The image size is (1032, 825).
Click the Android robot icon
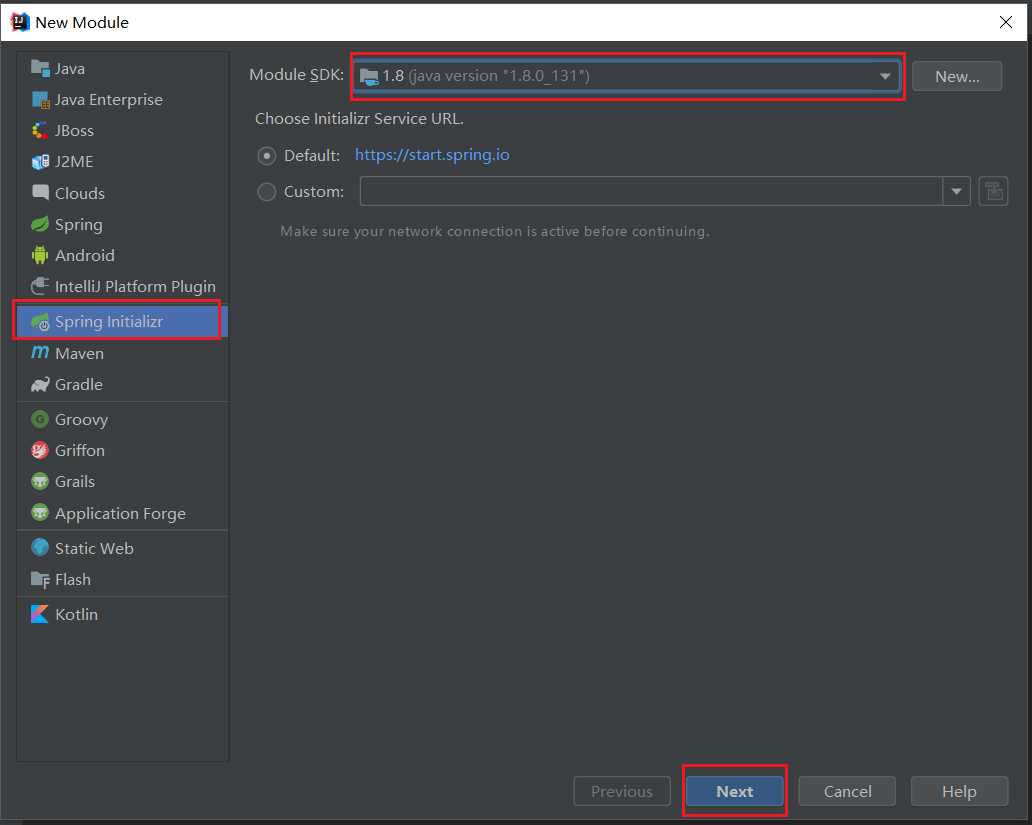pyautogui.click(x=40, y=255)
